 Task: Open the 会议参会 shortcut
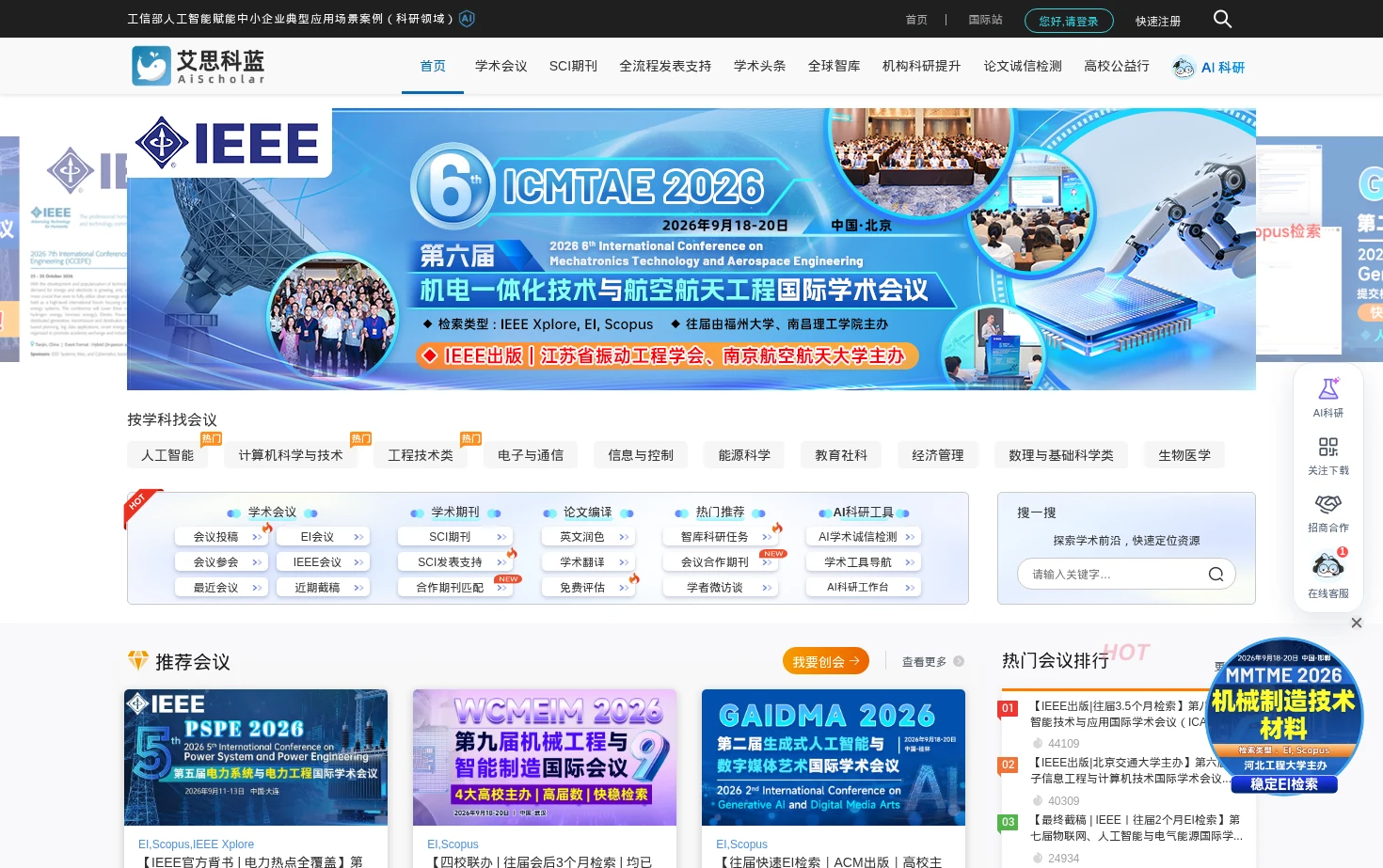(x=222, y=562)
